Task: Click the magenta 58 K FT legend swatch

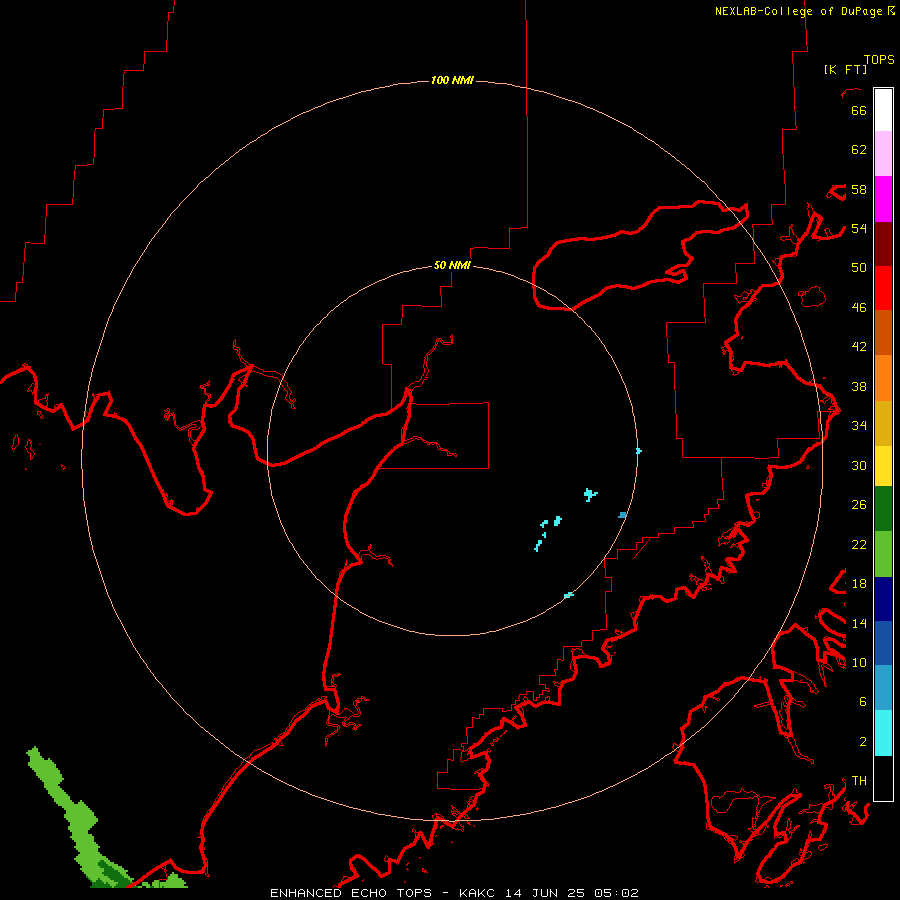Action: click(883, 199)
